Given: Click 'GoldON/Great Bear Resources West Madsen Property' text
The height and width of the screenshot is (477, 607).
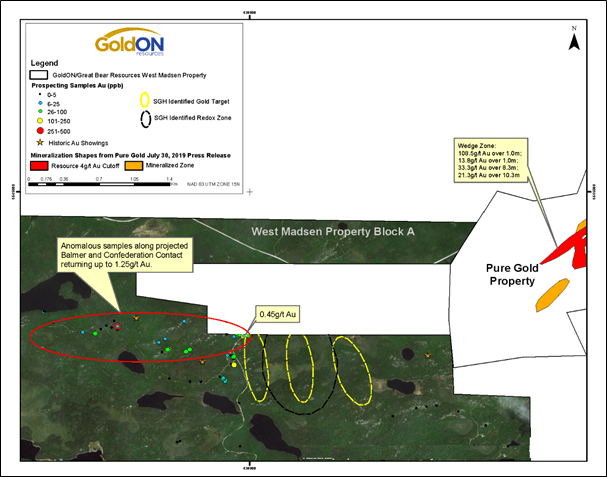Looking at the screenshot, I should point(129,75).
